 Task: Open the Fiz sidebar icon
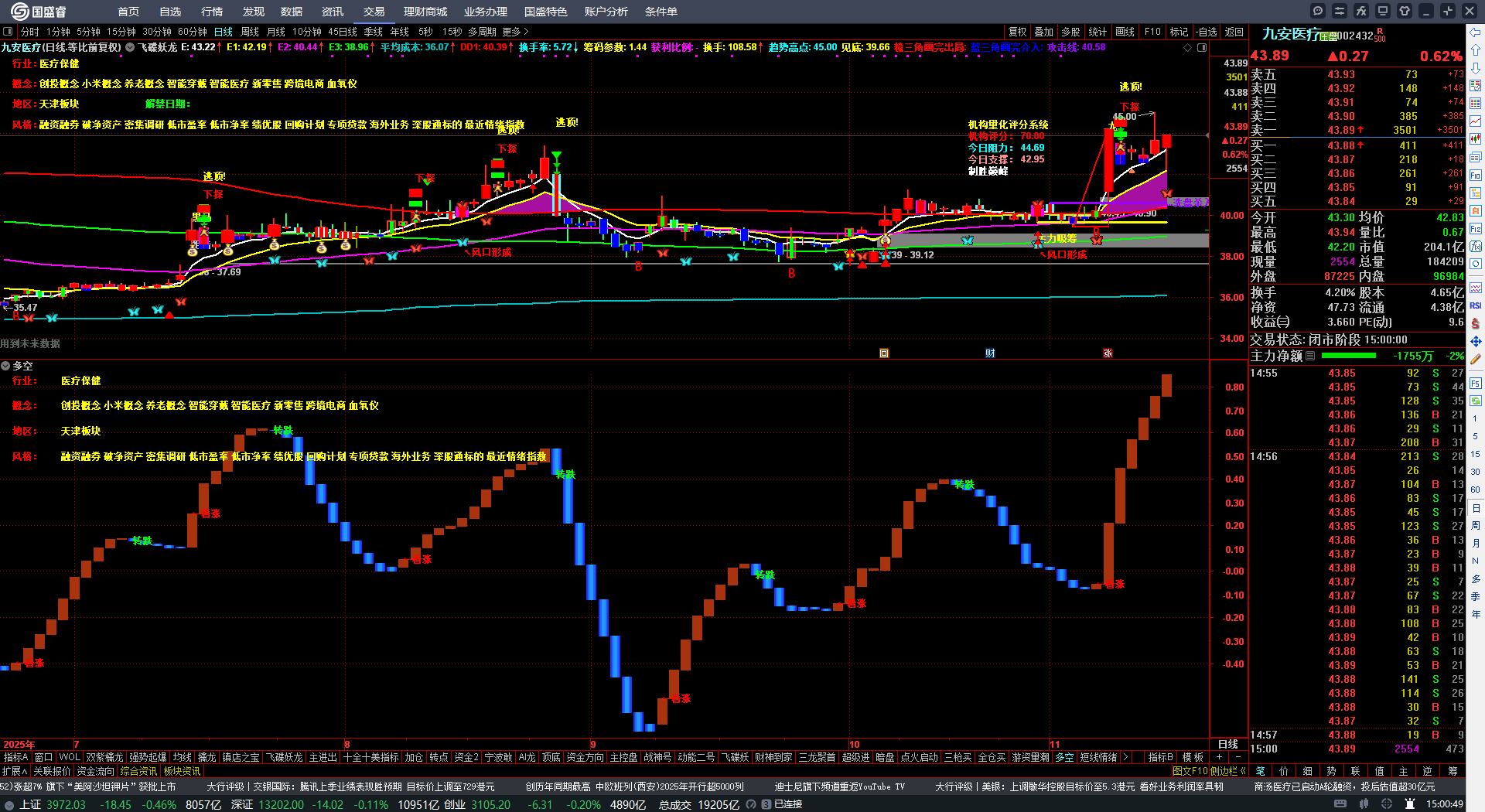1476,228
